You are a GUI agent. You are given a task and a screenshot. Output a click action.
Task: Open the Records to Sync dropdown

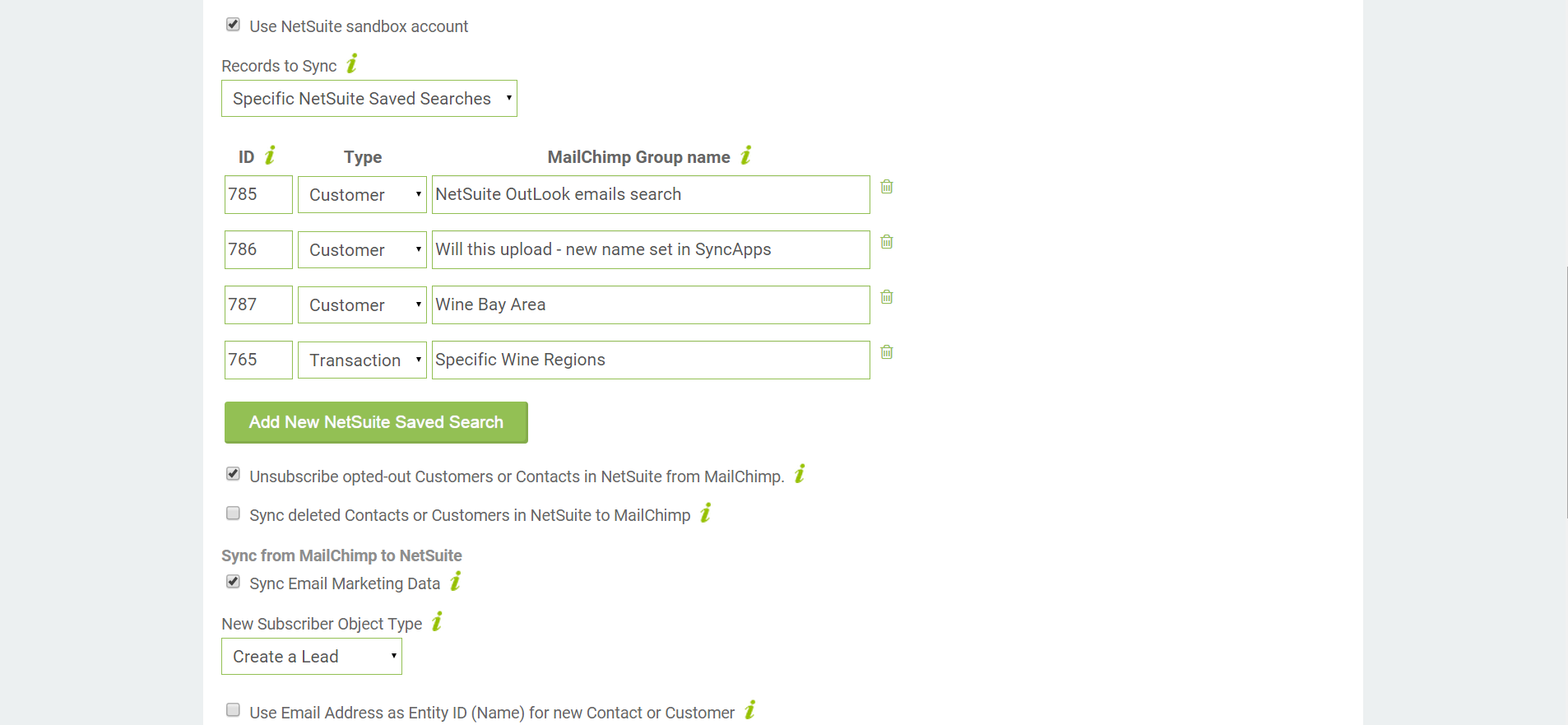click(369, 99)
